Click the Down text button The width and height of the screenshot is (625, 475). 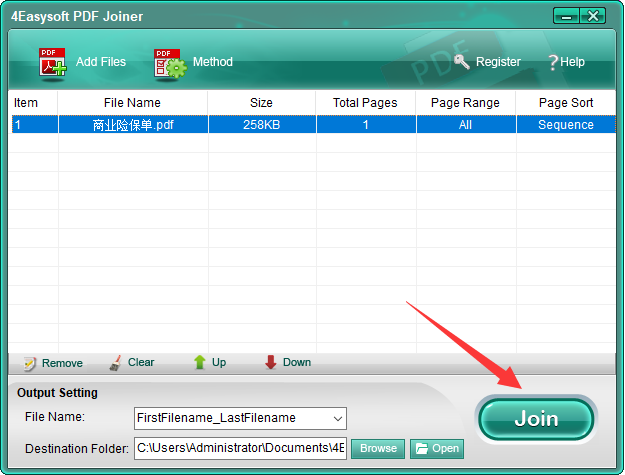[x=297, y=362]
